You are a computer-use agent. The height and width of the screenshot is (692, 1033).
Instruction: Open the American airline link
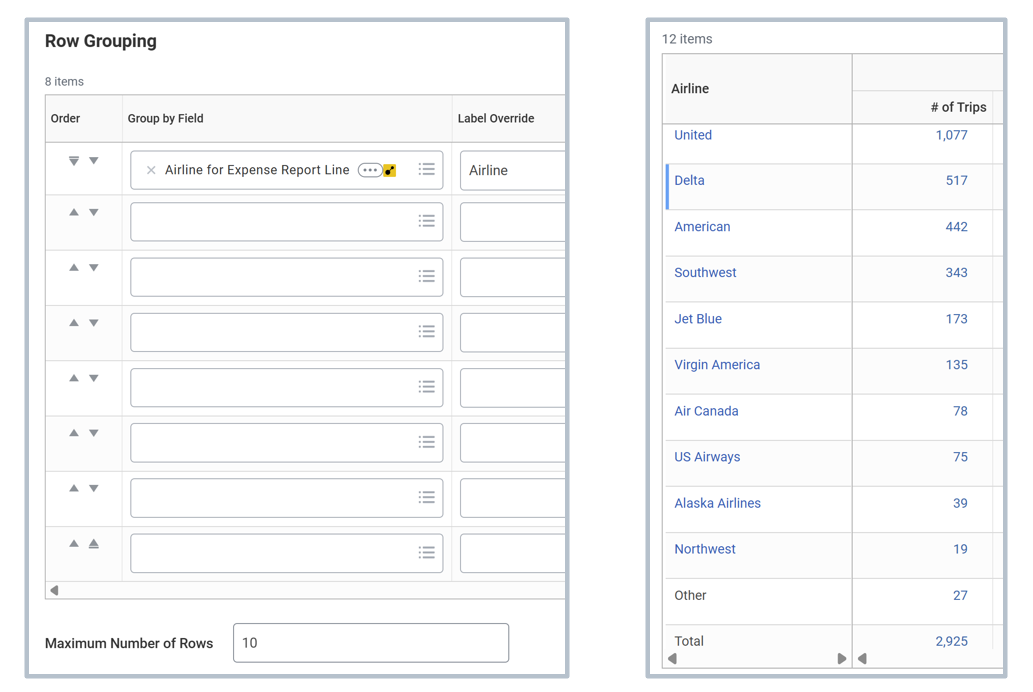(x=702, y=227)
